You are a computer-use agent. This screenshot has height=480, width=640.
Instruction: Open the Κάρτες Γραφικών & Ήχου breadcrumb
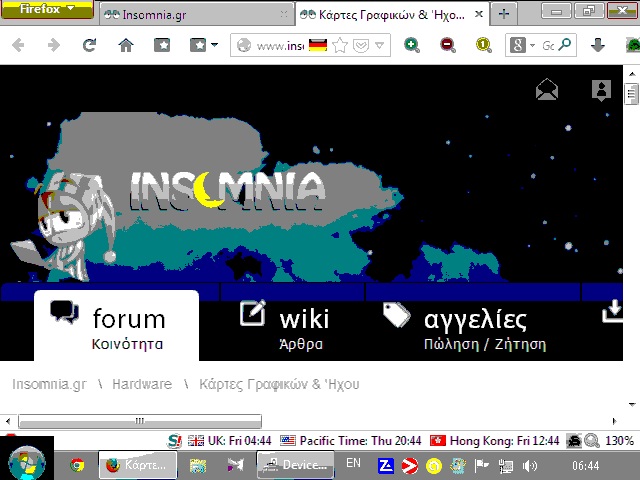279,384
